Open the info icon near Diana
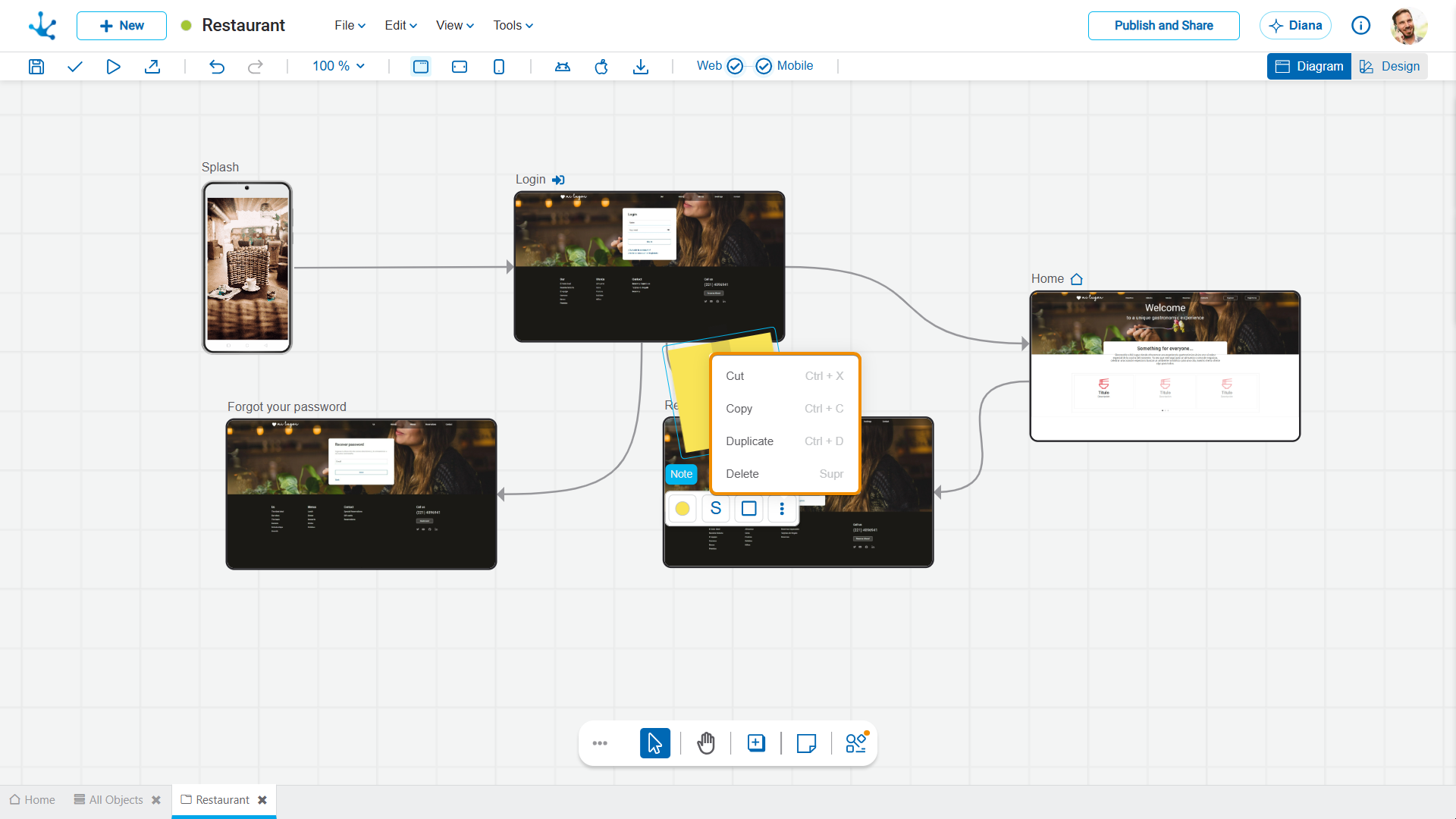The image size is (1456, 819). click(1361, 26)
